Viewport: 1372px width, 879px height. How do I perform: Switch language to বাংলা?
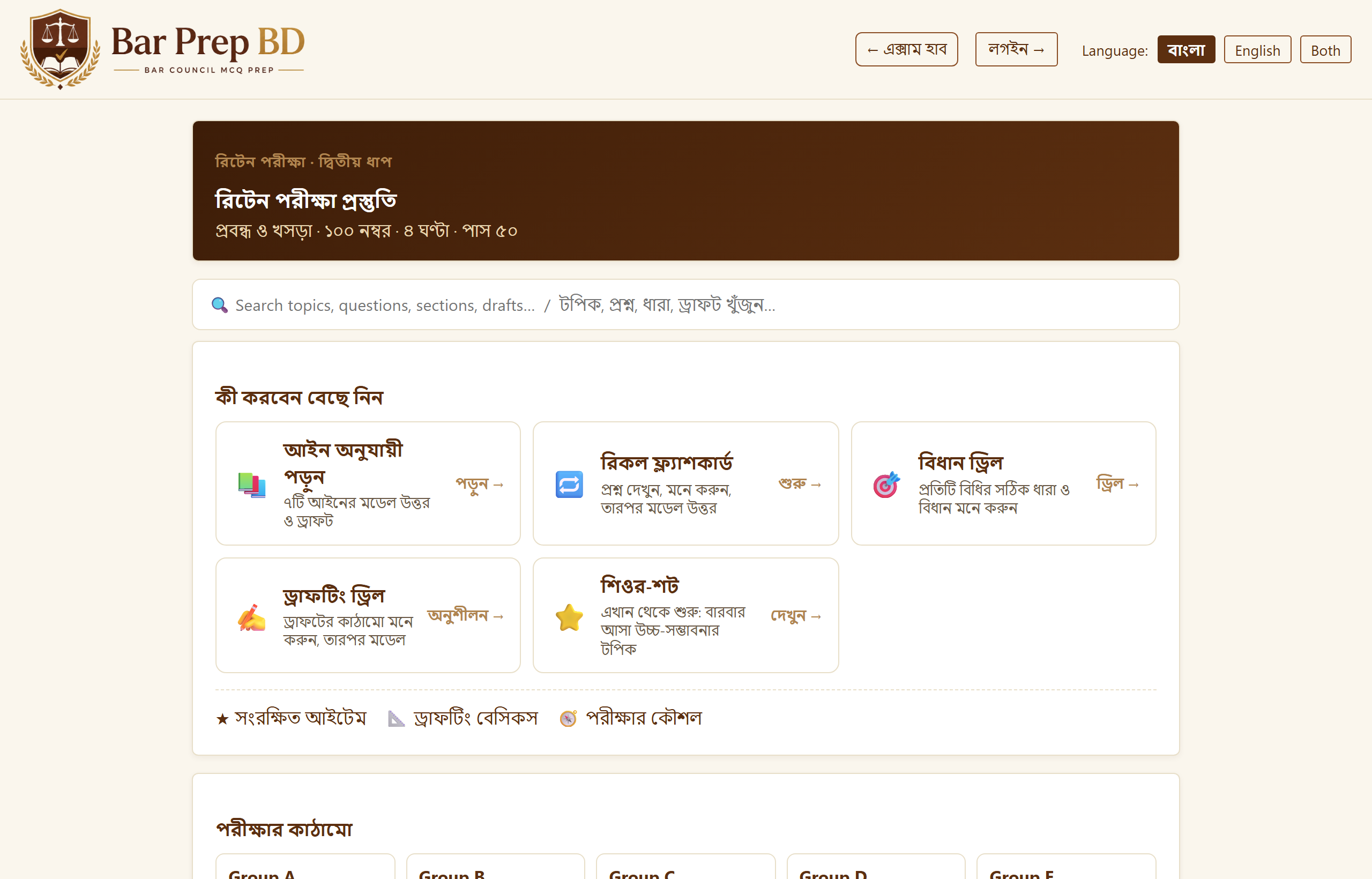coord(1186,50)
